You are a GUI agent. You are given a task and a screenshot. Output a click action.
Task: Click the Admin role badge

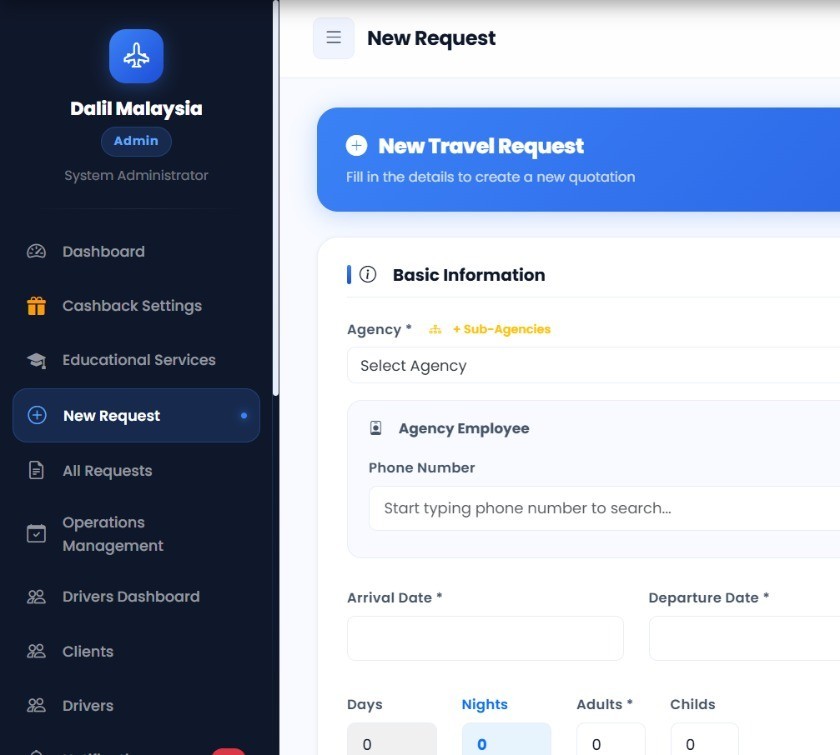tap(136, 141)
